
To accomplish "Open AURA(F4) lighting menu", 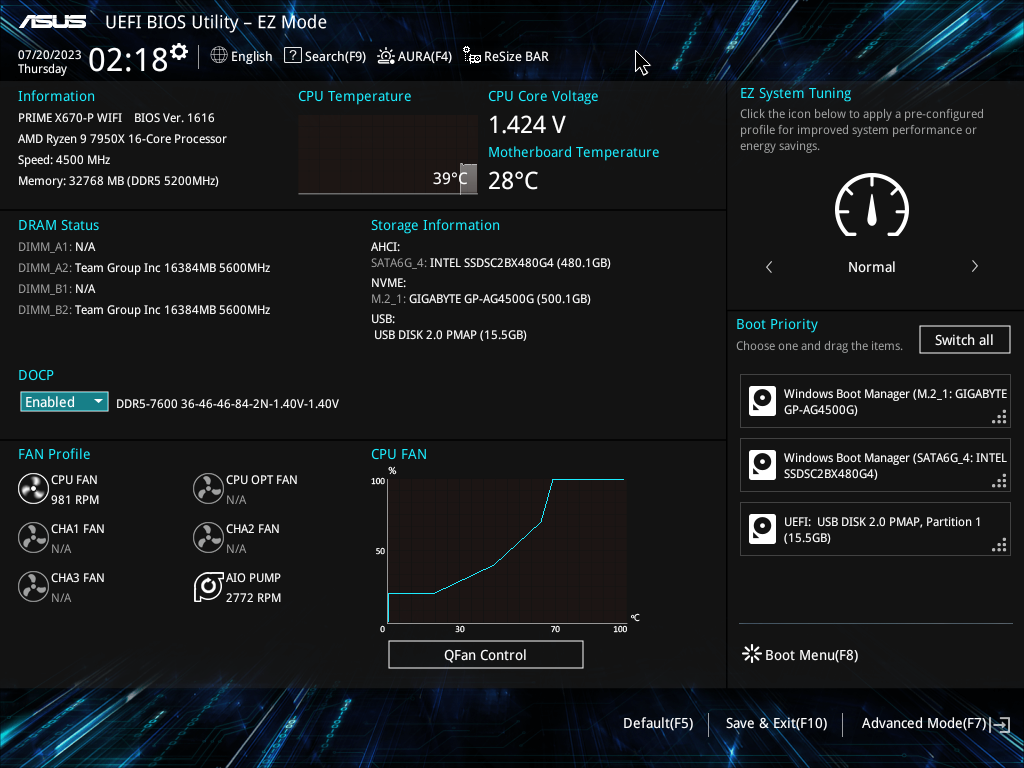I will coord(414,56).
